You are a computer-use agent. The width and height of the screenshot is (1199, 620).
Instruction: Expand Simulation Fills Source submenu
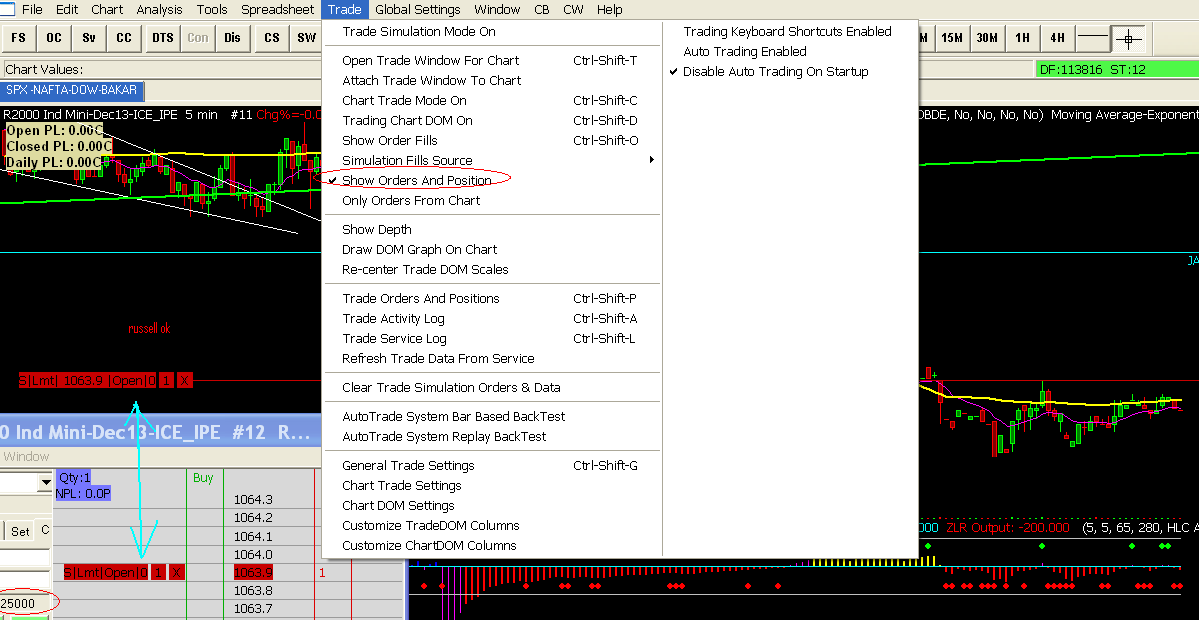pos(492,160)
